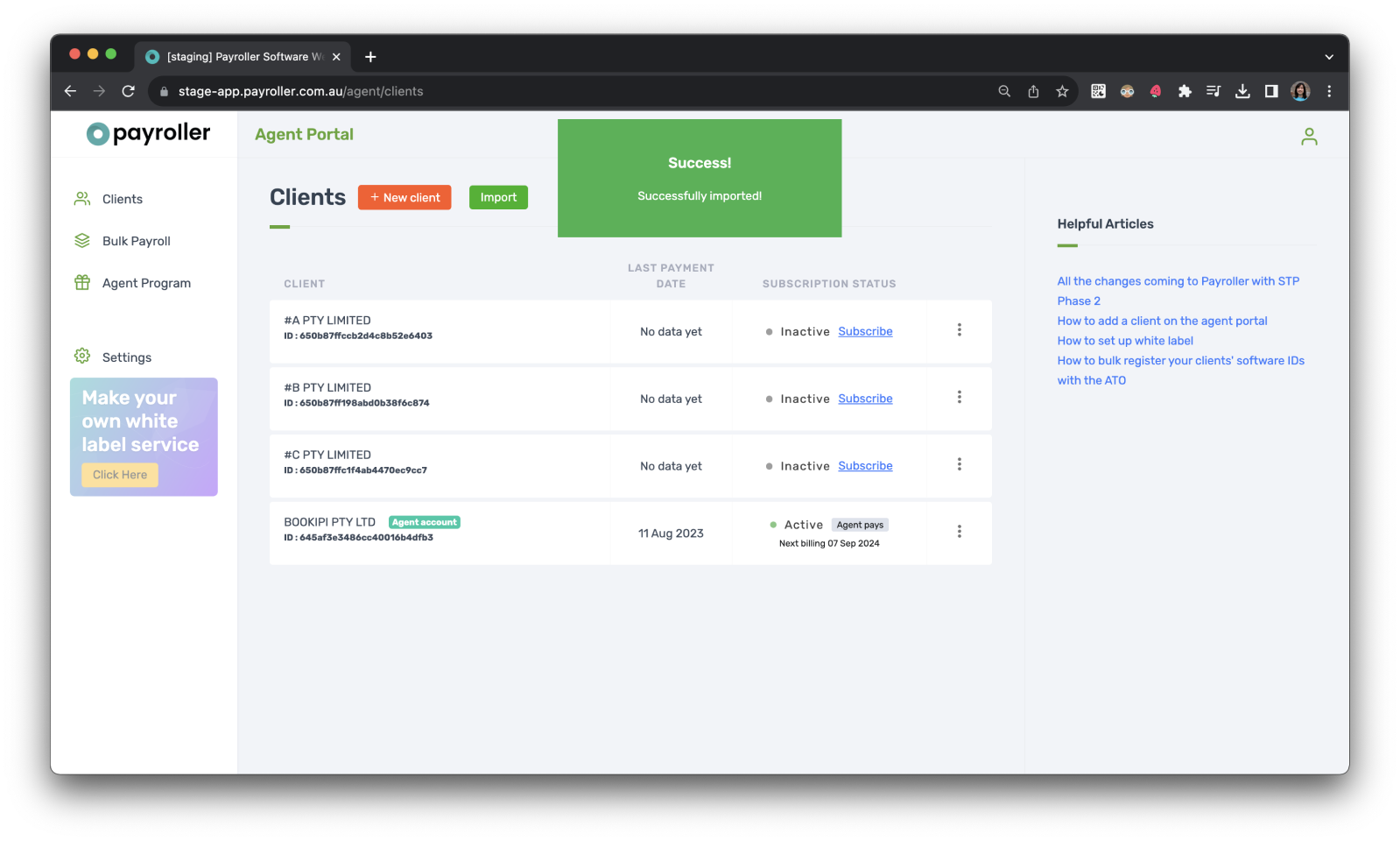Click the Settings gear icon

coord(82,357)
